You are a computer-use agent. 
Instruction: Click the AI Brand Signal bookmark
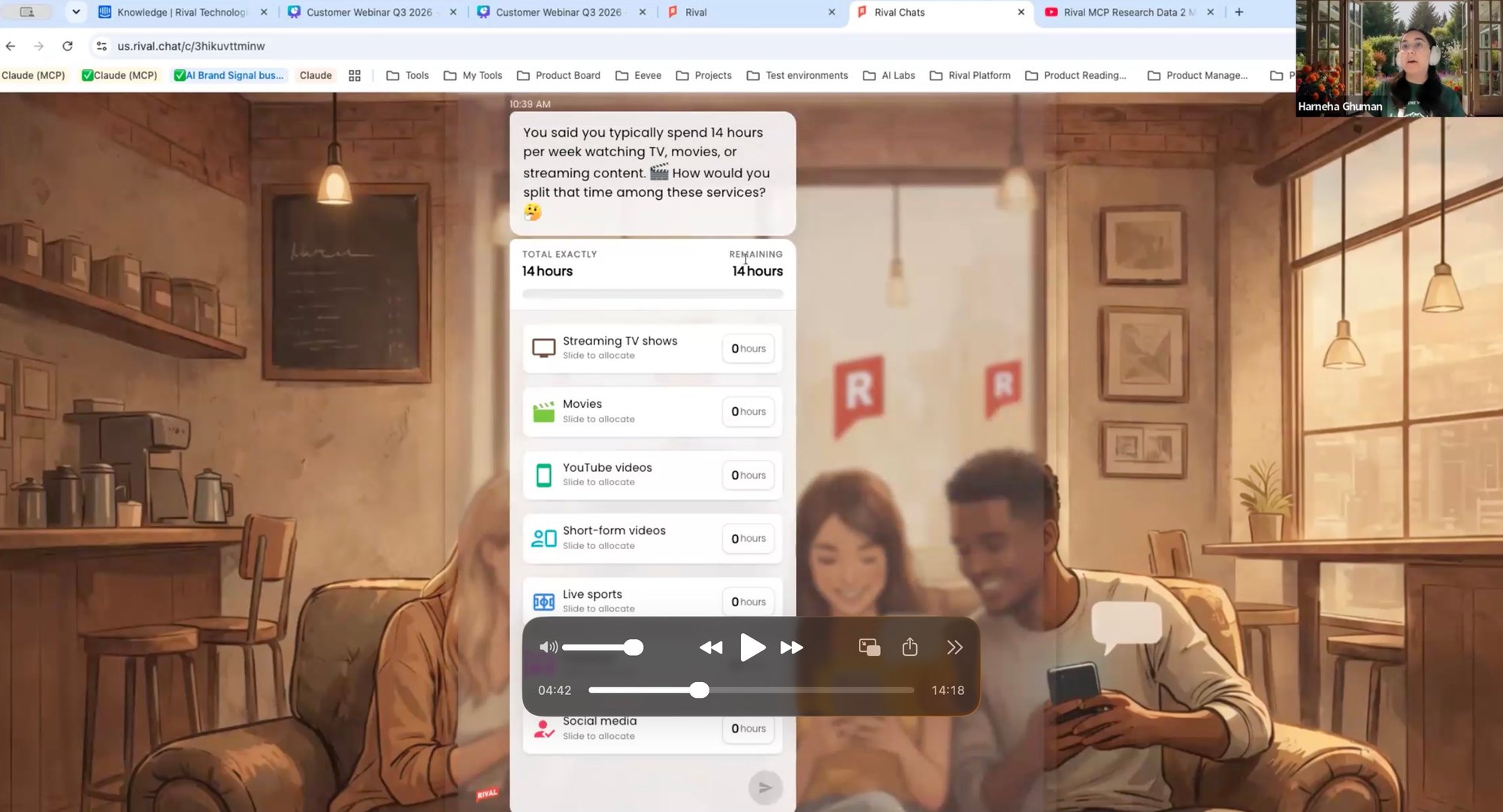[228, 75]
